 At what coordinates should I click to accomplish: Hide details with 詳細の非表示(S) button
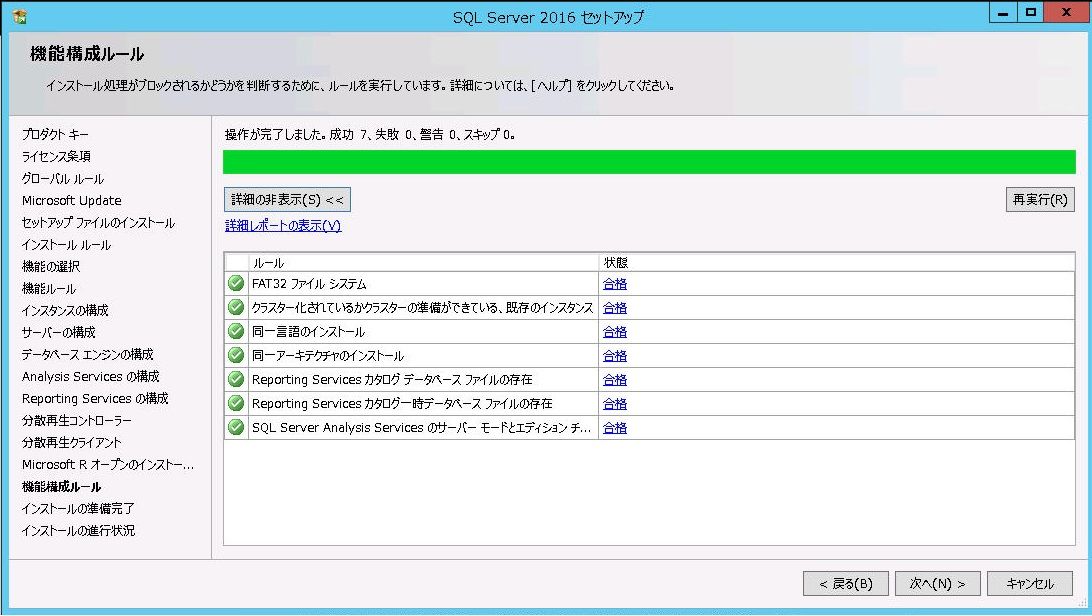[x=287, y=200]
